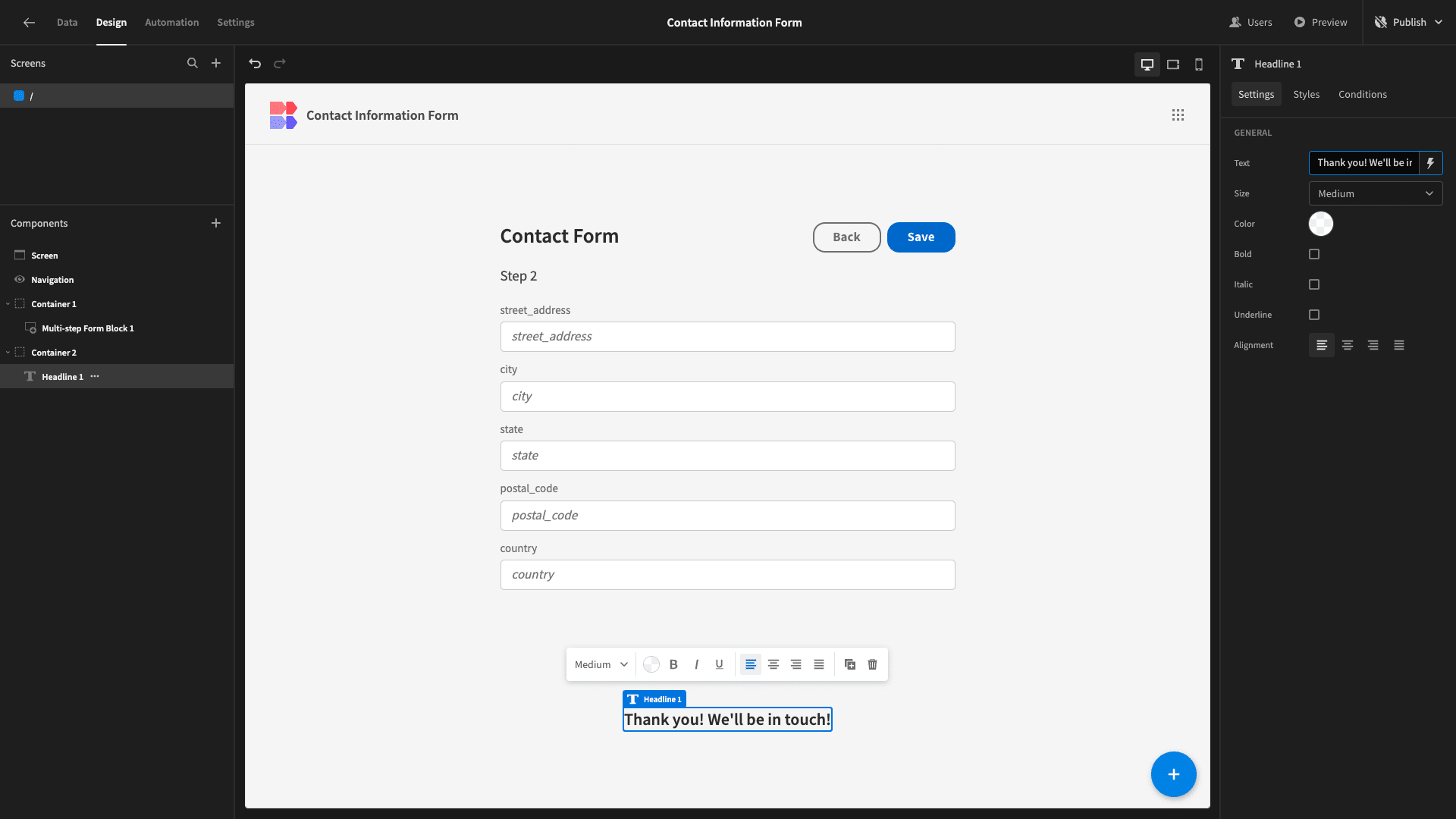The height and width of the screenshot is (819, 1456).
Task: Center-align text in the floating toolbar
Action: click(773, 664)
